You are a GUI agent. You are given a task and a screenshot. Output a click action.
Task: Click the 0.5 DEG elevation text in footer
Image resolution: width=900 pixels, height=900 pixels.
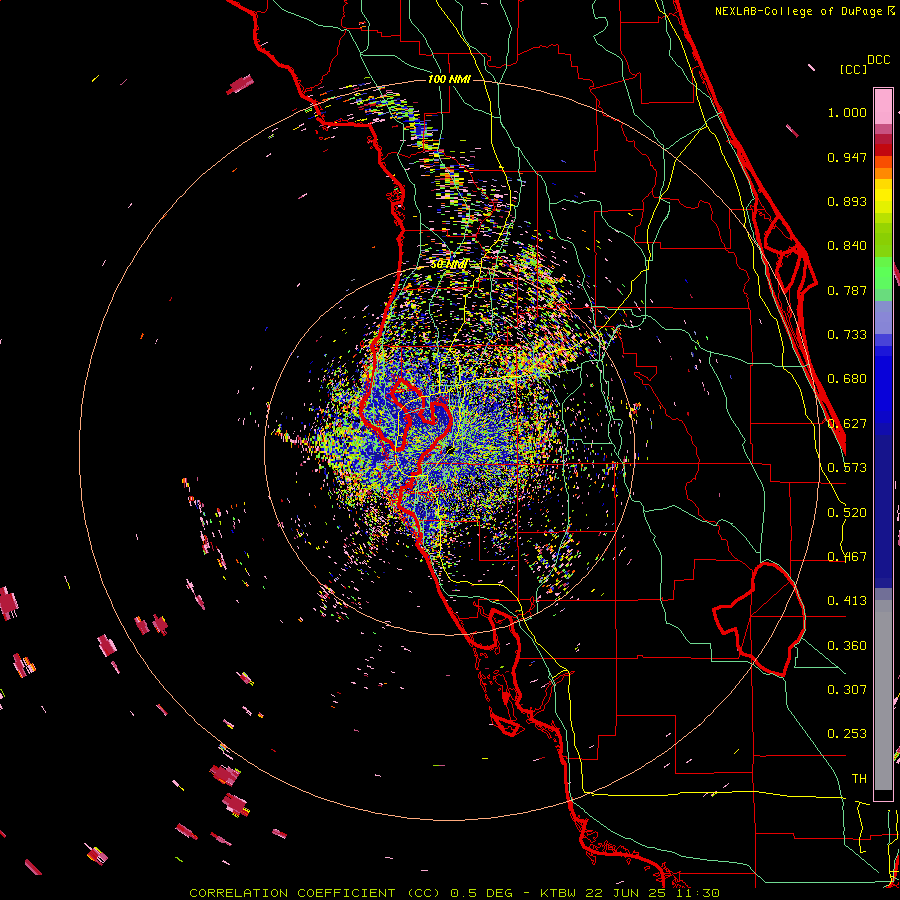(481, 893)
